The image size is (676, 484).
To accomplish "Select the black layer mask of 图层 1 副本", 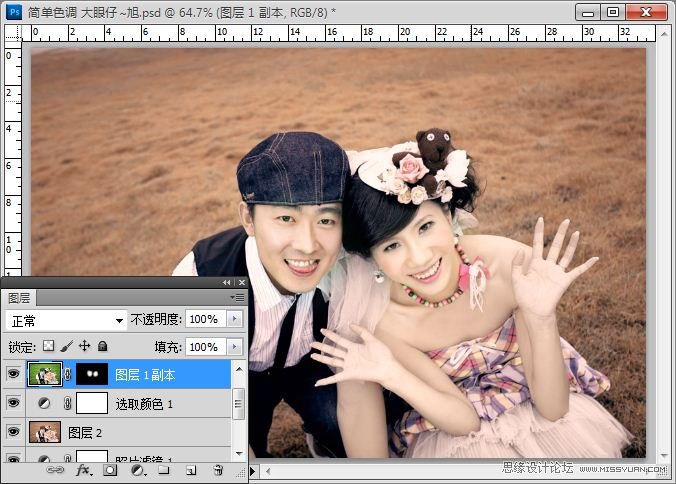I will pyautogui.click(x=92, y=374).
